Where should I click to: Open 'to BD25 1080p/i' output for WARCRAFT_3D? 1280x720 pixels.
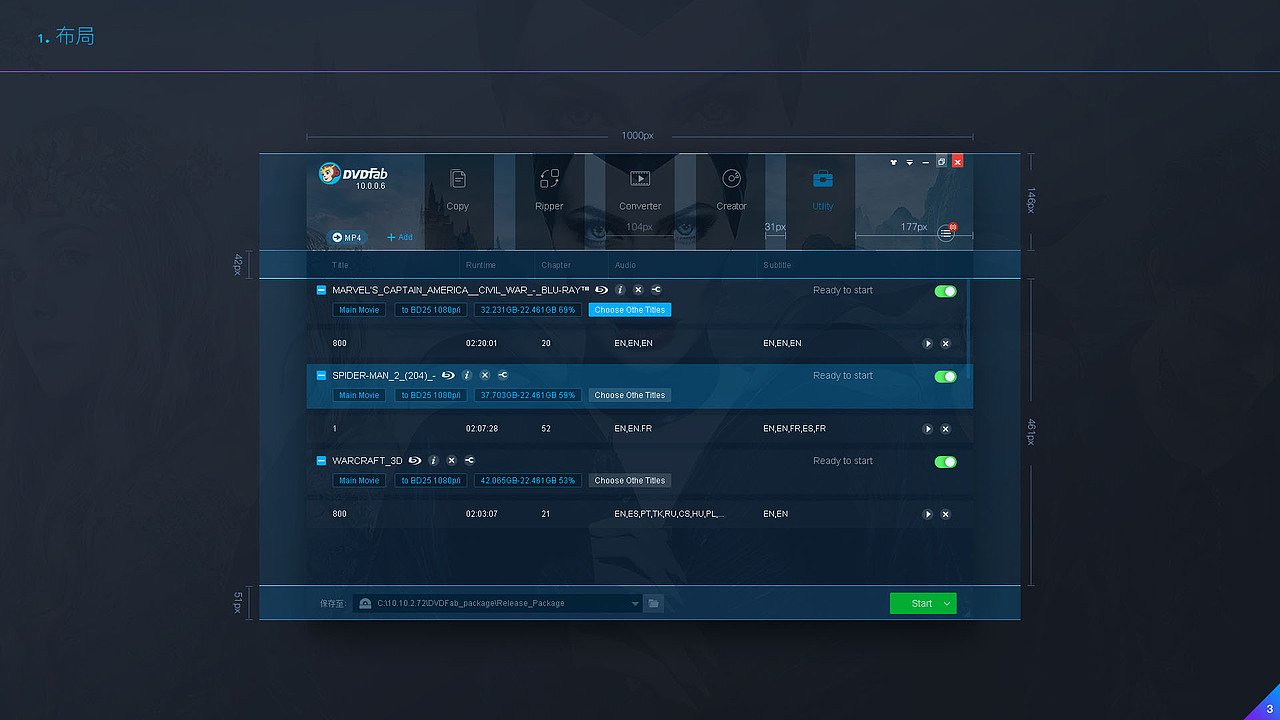point(431,481)
